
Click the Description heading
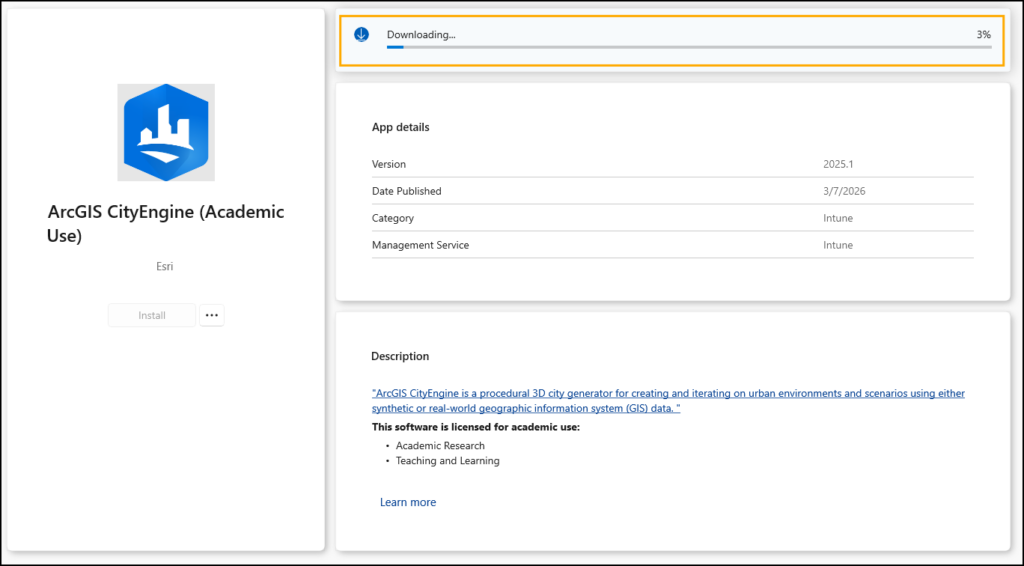(x=400, y=356)
